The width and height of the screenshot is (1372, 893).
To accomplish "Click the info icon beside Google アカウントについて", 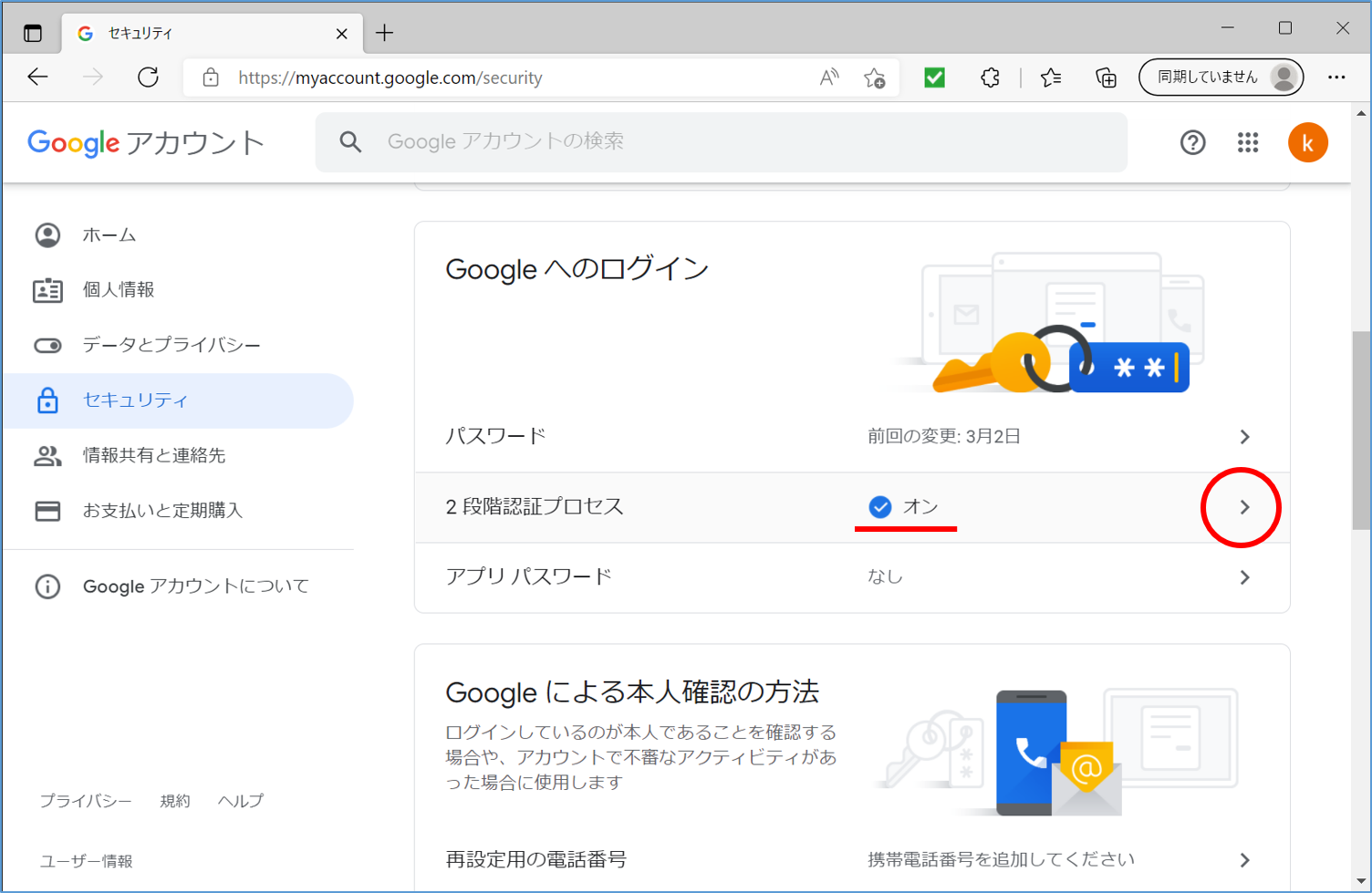I will (x=47, y=587).
